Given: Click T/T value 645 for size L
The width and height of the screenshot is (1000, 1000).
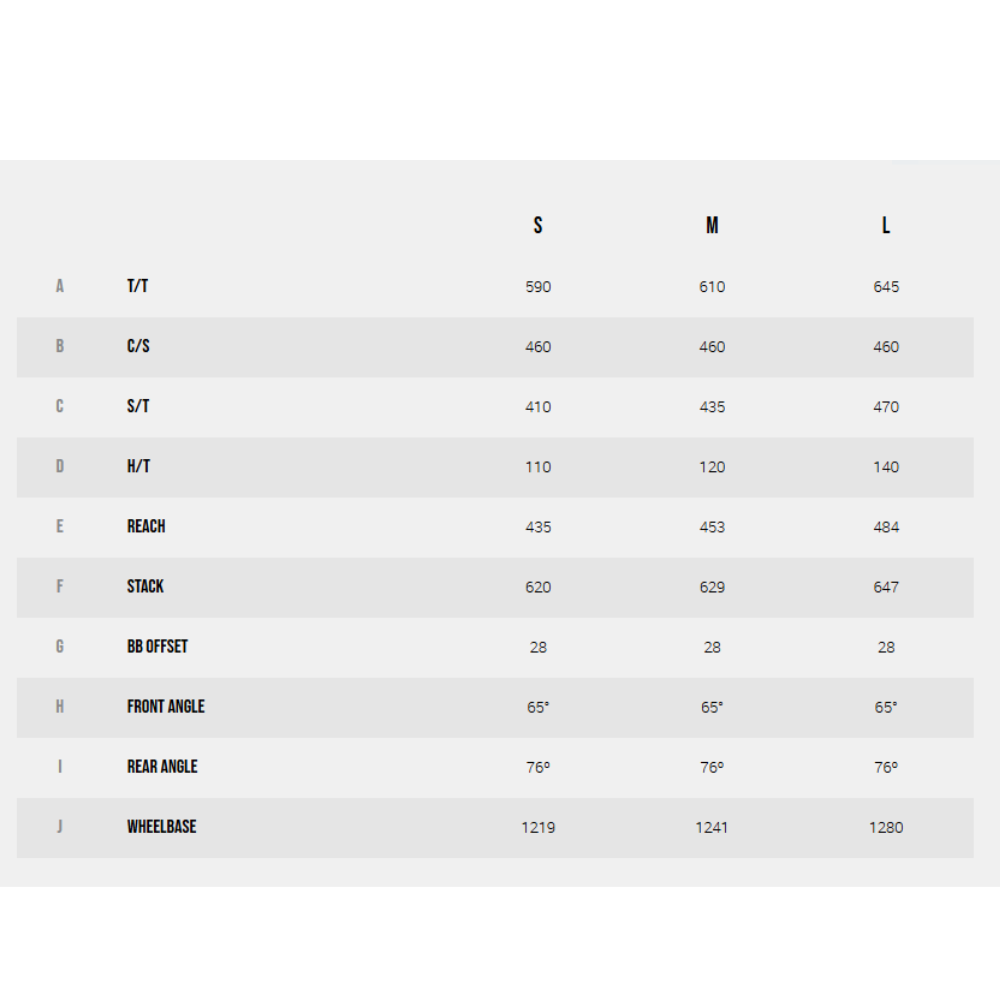Looking at the screenshot, I should point(886,286).
